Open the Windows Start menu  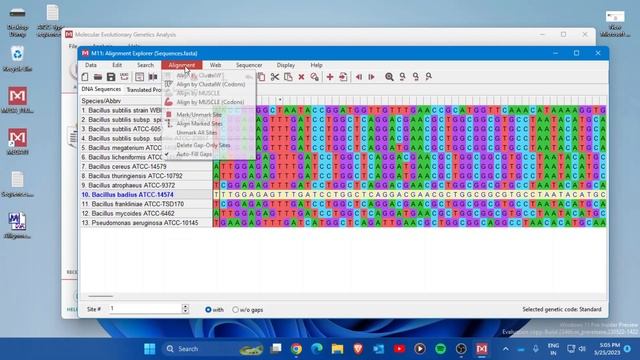coord(150,349)
